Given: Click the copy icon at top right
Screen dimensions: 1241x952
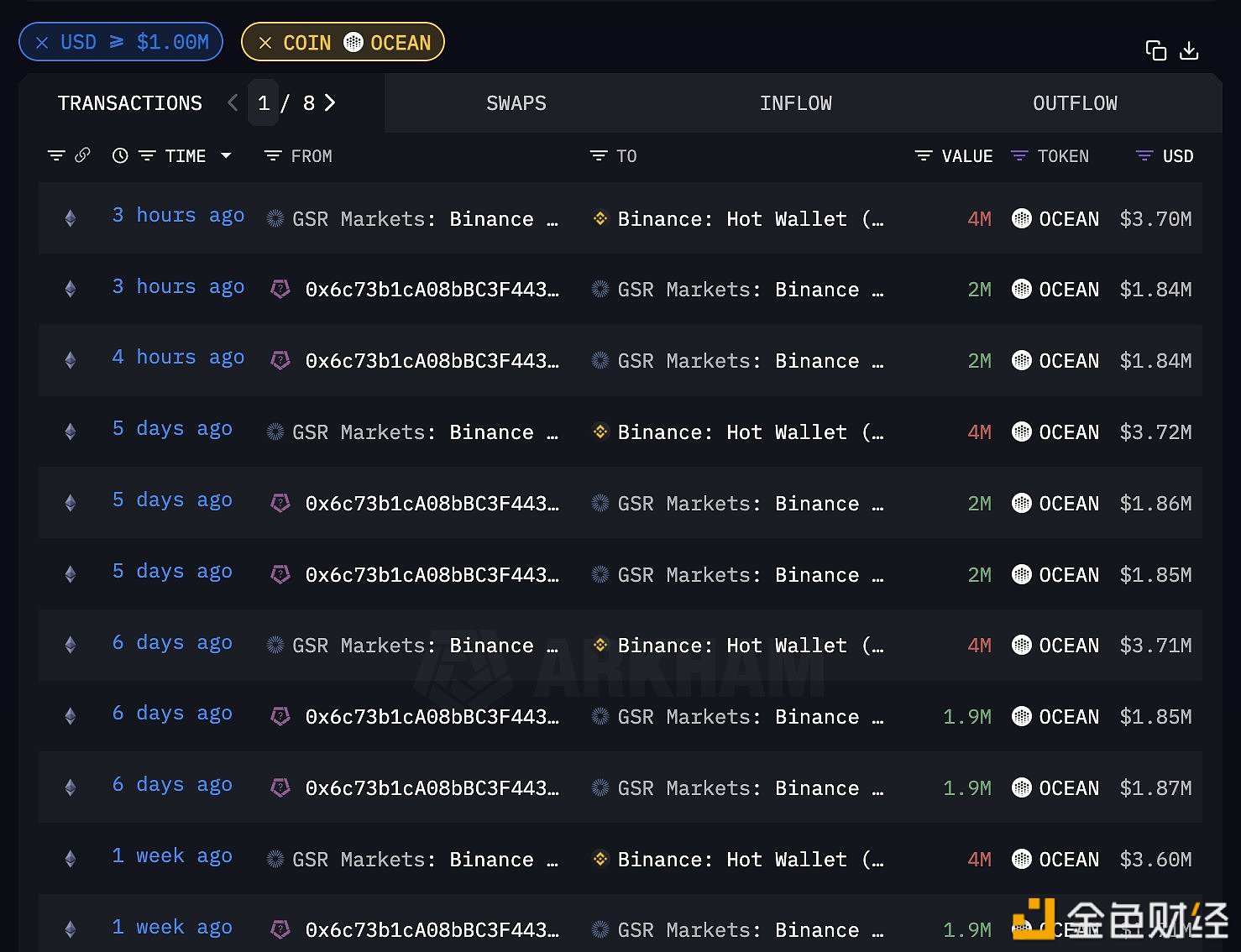Looking at the screenshot, I should [x=1156, y=50].
